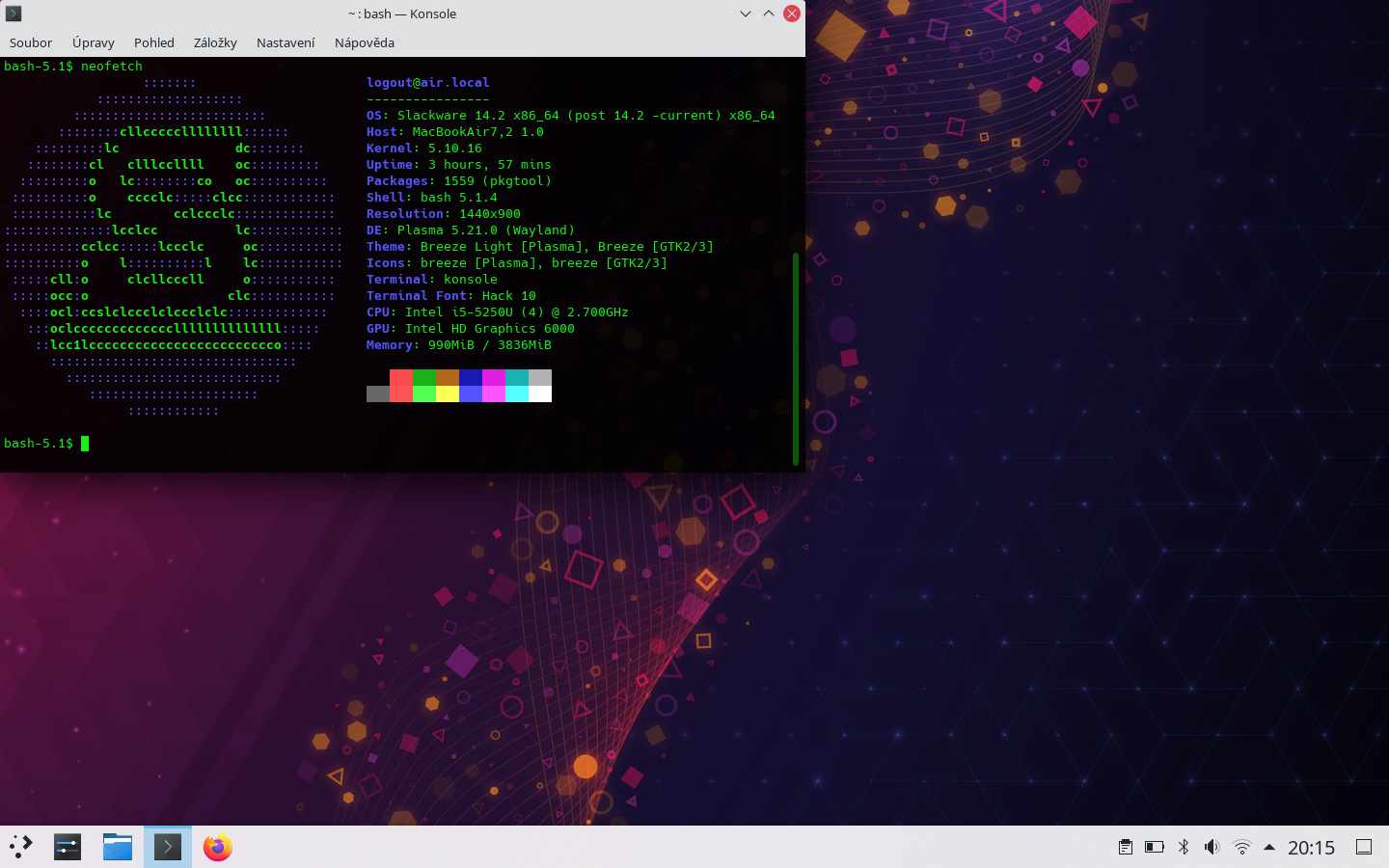Open the Úpravy menu

[94, 42]
